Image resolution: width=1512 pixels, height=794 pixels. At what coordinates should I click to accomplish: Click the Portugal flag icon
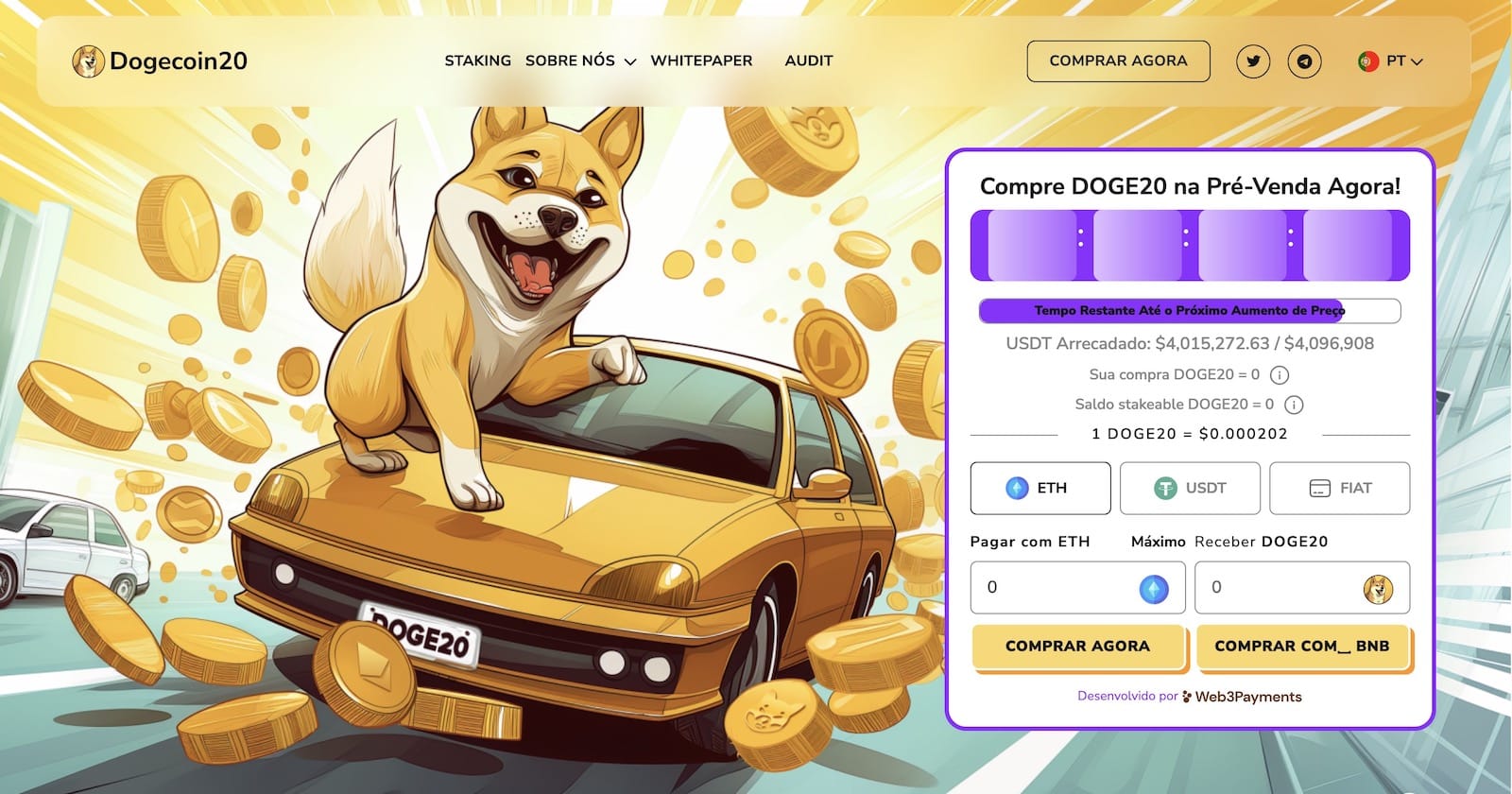pos(1367,61)
